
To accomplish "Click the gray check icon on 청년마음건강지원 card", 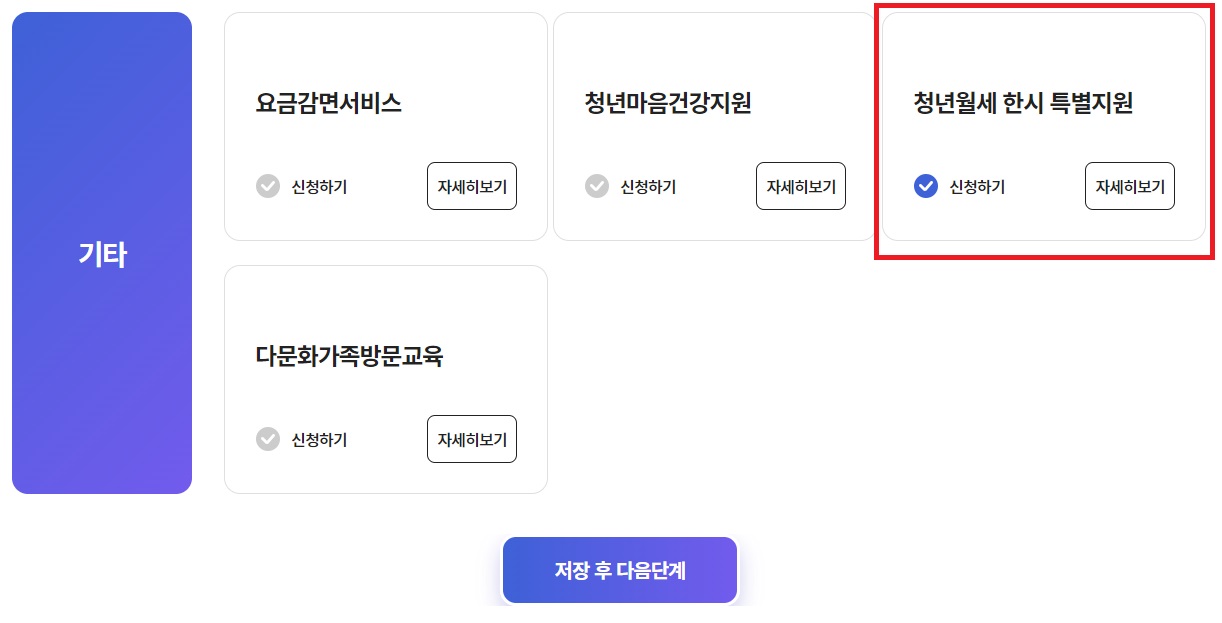I will [x=596, y=186].
